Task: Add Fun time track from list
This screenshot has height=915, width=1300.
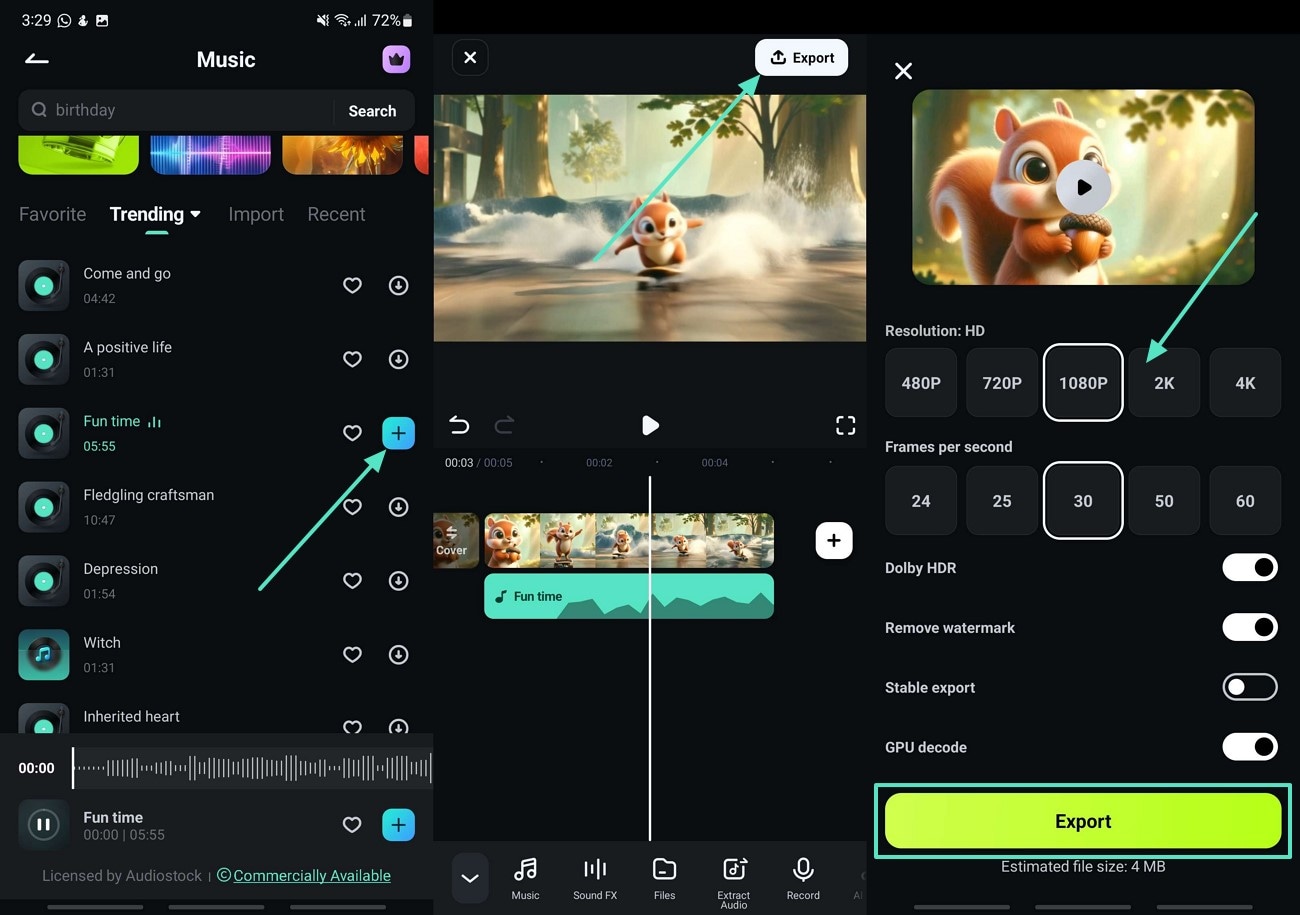Action: coord(398,433)
